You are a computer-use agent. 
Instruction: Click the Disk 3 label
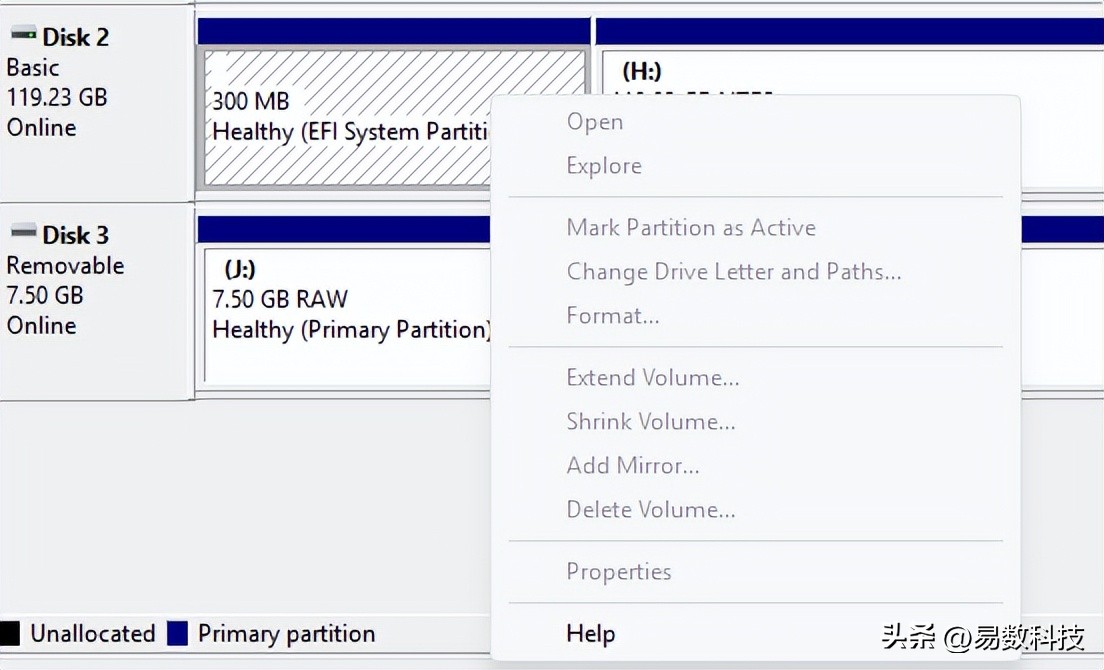[x=75, y=235]
